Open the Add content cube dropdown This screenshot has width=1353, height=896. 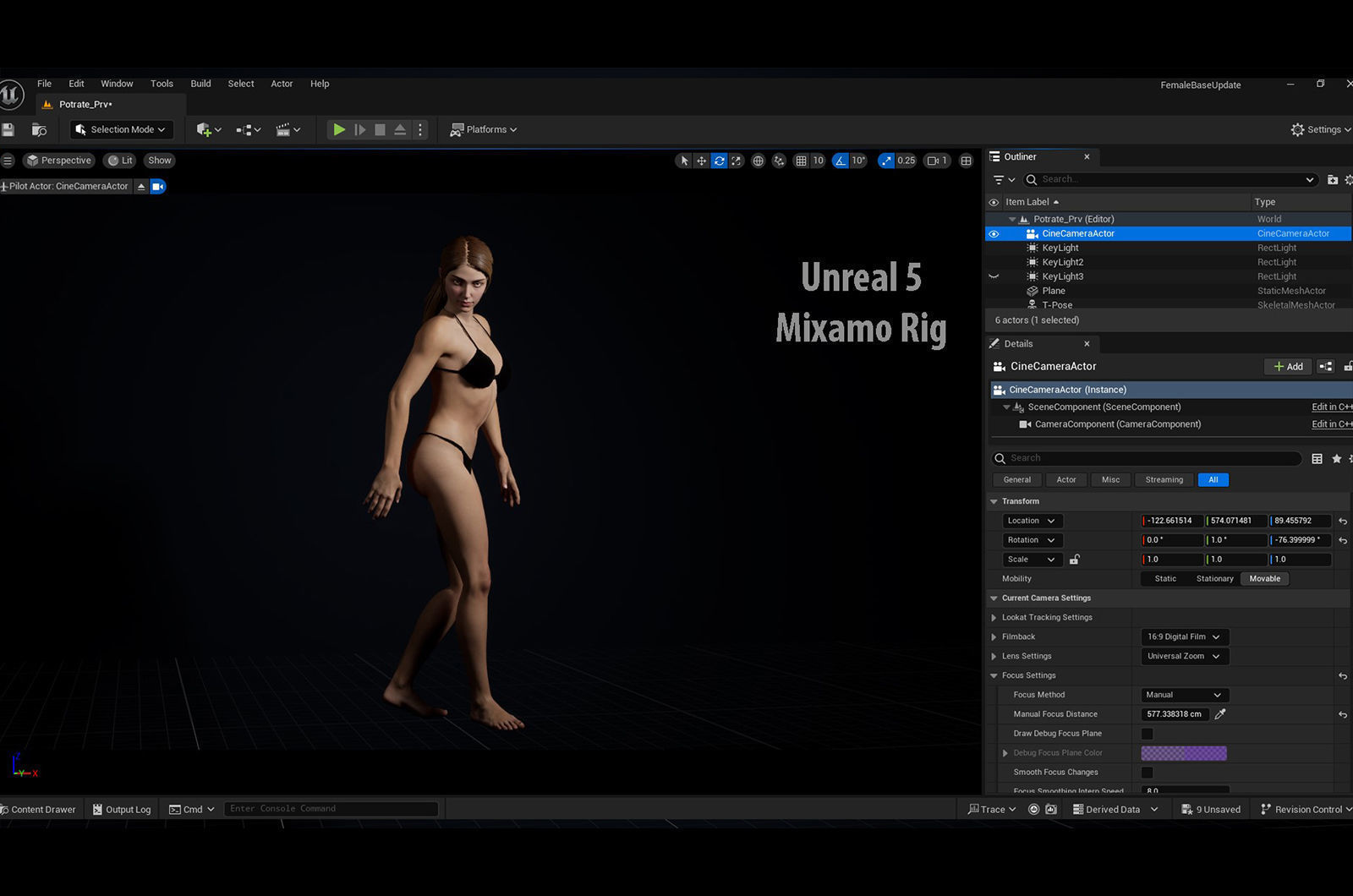209,129
